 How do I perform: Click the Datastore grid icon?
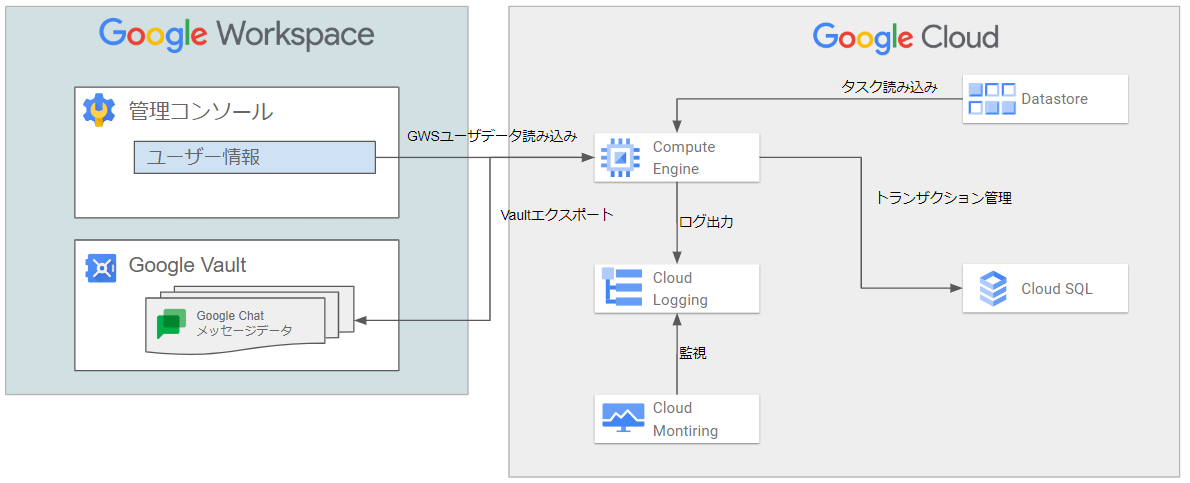991,98
